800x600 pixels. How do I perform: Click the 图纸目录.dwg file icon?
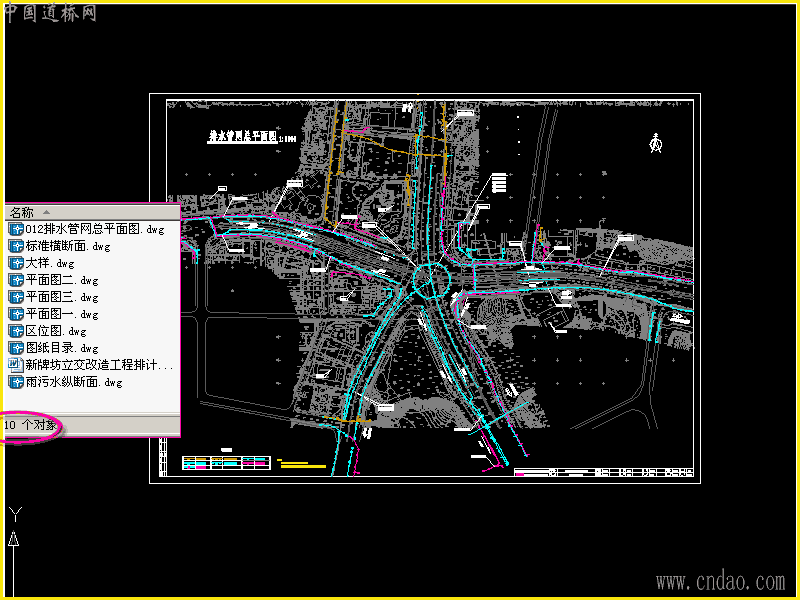point(16,348)
